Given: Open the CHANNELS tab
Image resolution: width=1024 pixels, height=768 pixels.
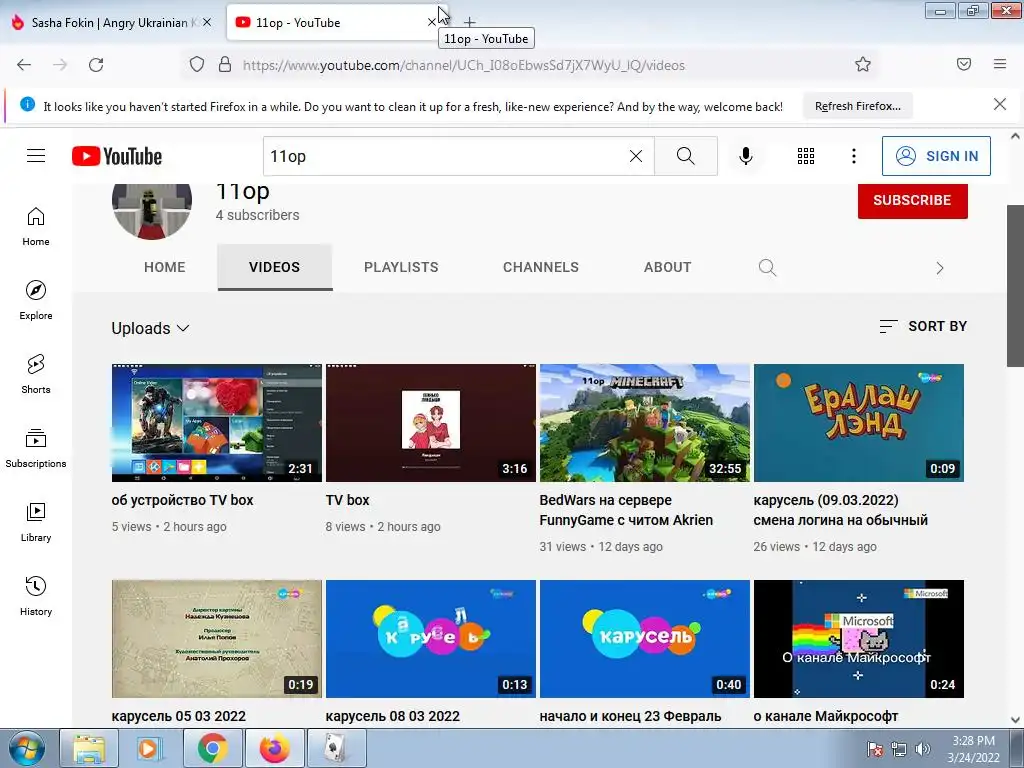Looking at the screenshot, I should click(x=541, y=267).
